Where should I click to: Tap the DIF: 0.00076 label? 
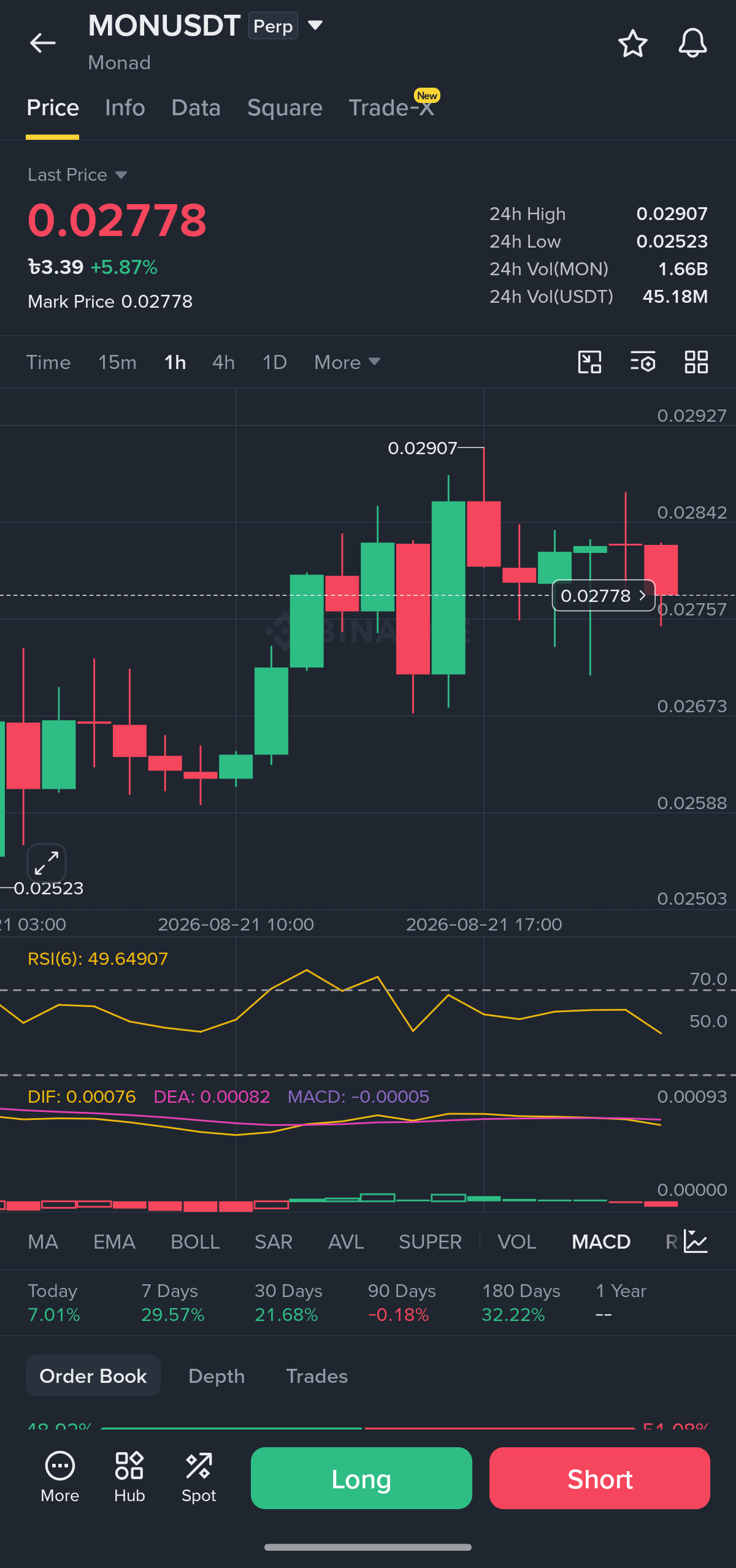(x=82, y=1097)
